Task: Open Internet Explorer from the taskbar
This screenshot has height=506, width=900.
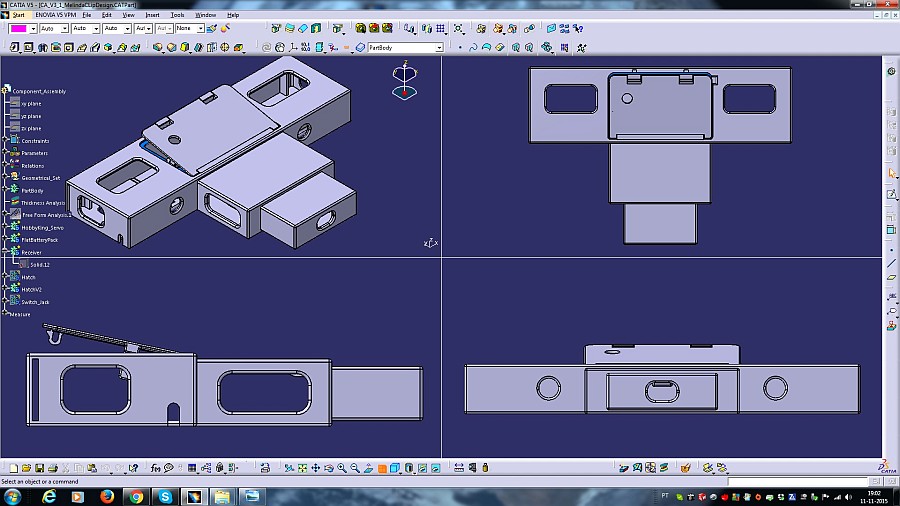Action: coord(49,496)
